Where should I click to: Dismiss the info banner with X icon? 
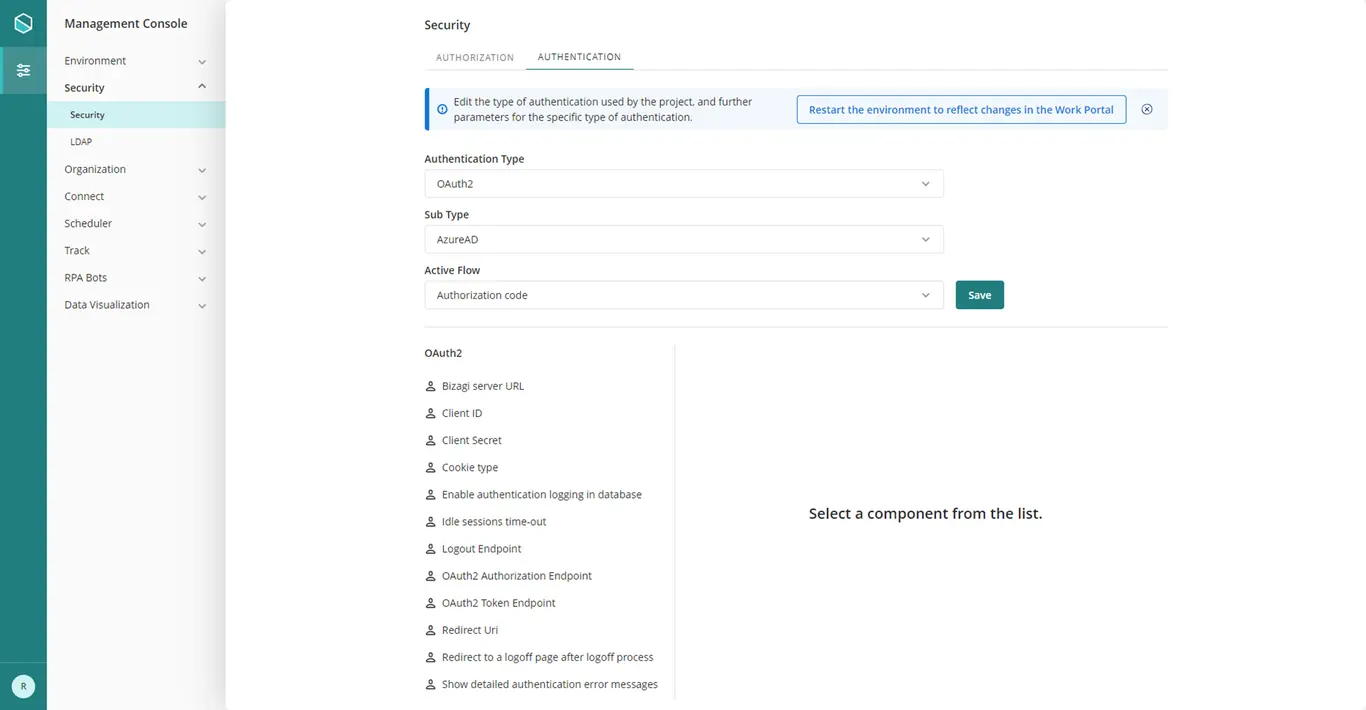coord(1147,110)
